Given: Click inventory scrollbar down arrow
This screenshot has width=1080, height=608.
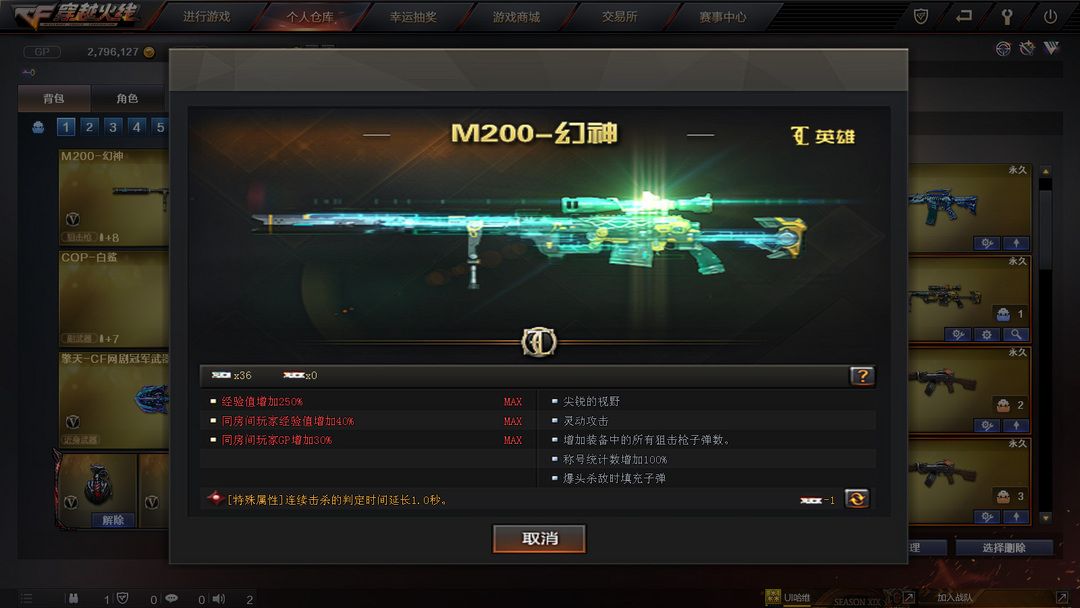Looking at the screenshot, I should pos(1046,517).
